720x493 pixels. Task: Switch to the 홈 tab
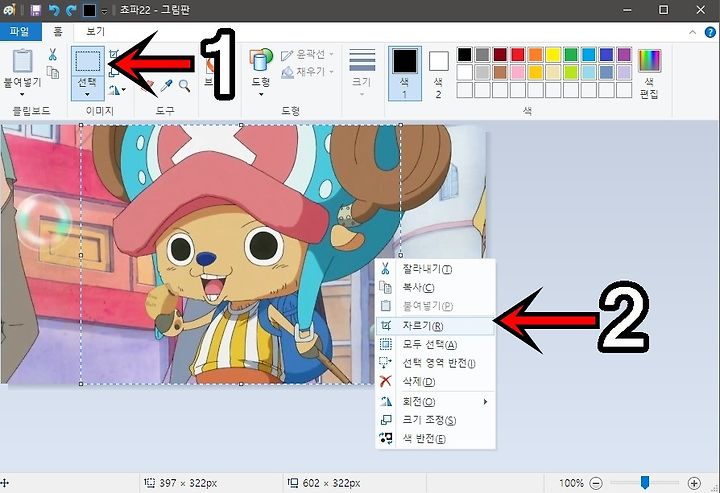57,31
